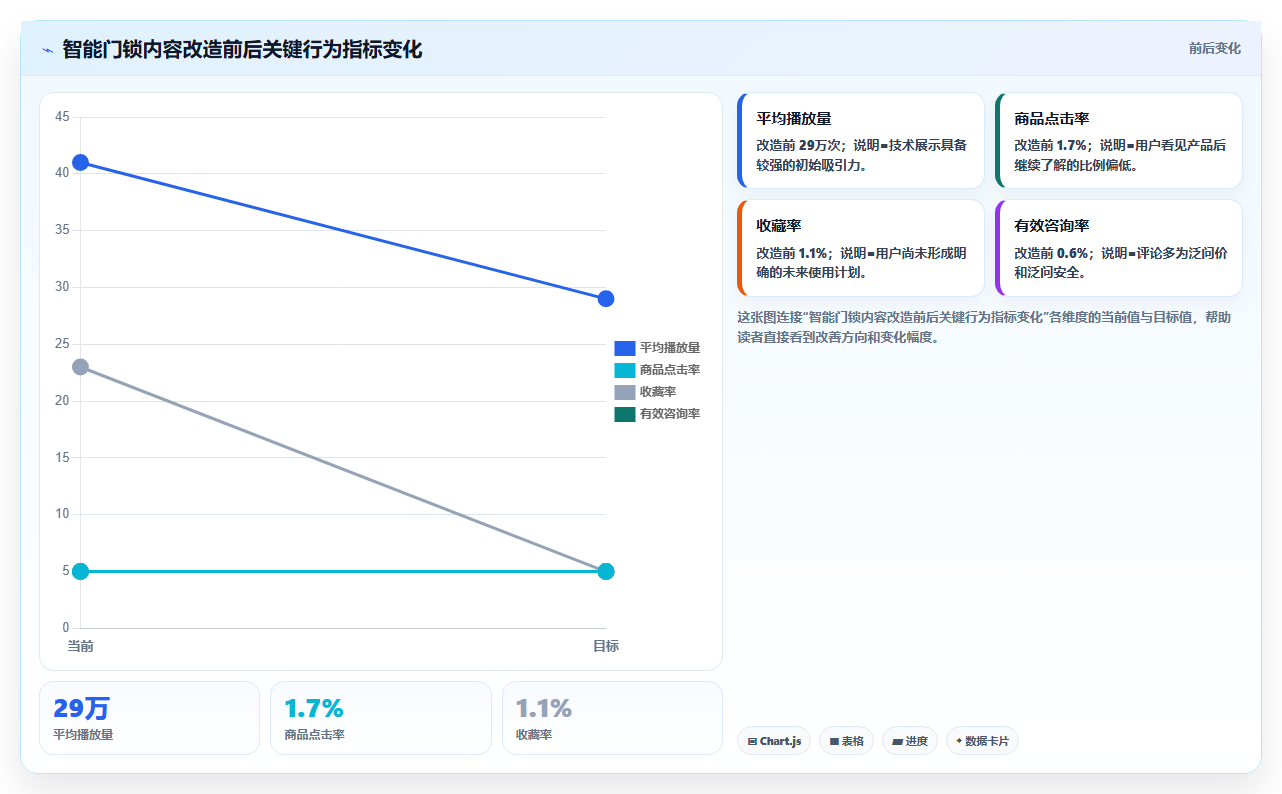Click the lightning icon beside the dashboard title
This screenshot has height=794, width=1282.
click(x=47, y=50)
